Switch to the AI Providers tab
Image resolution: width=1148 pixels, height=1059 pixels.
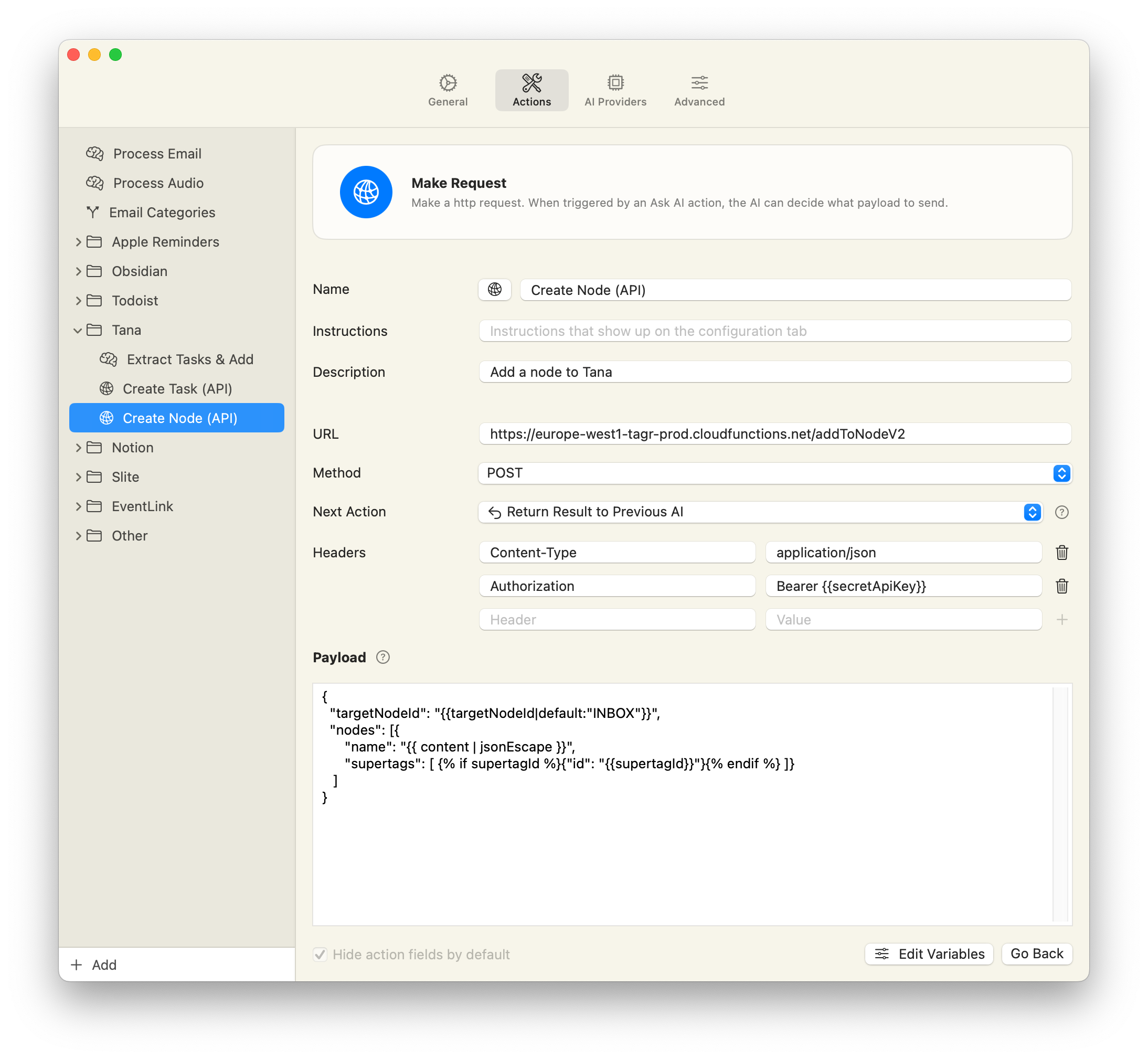615,91
